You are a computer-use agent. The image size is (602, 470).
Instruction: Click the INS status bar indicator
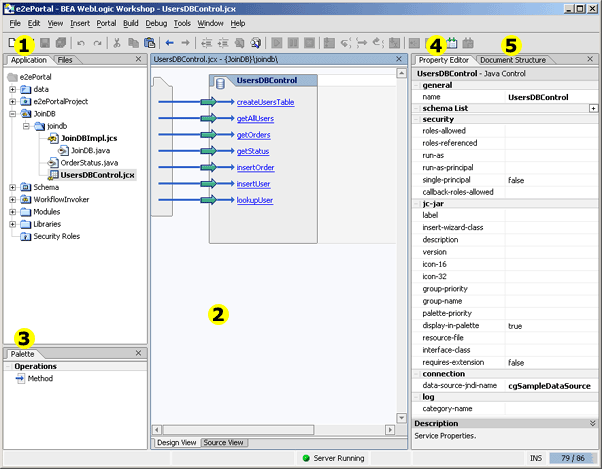(x=536, y=458)
